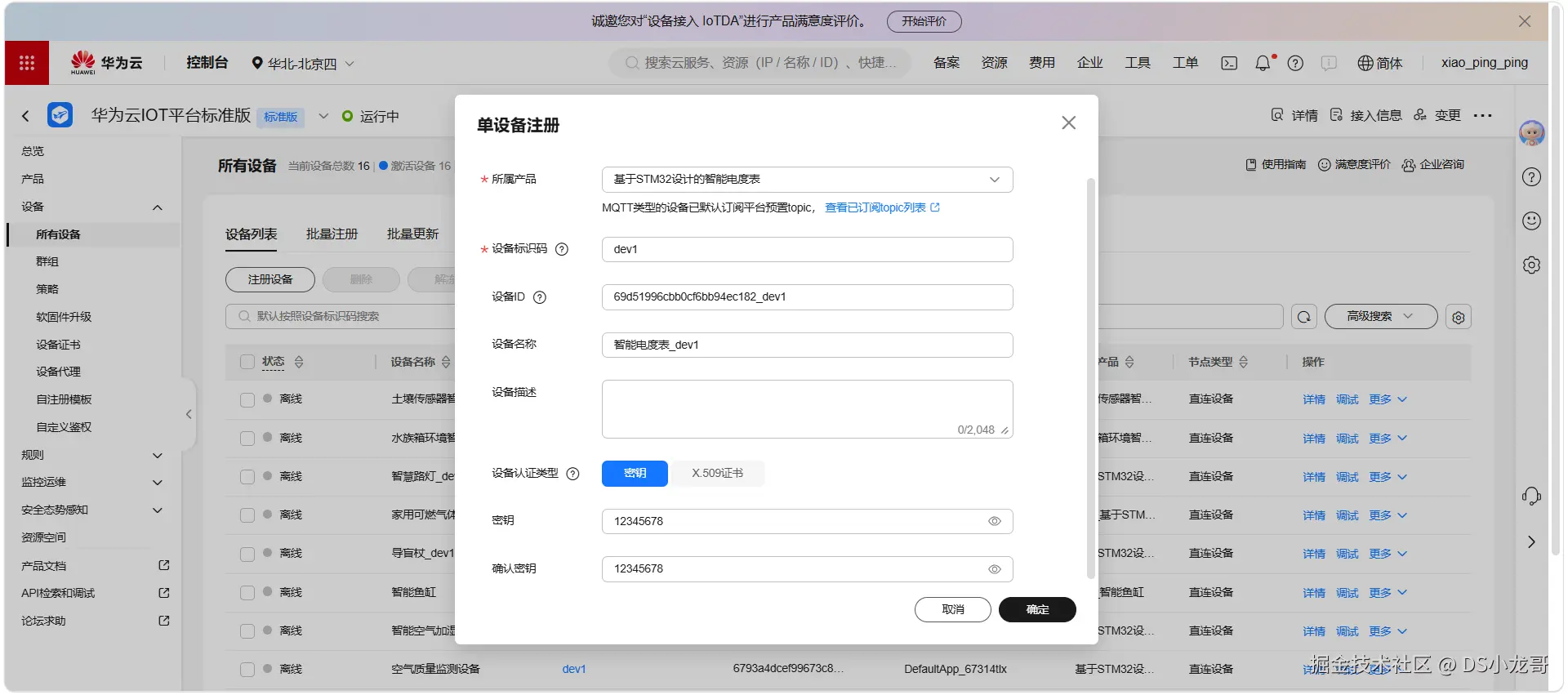This screenshot has width=1568, height=695.
Task: Open the notifications bell
Action: click(1263, 63)
